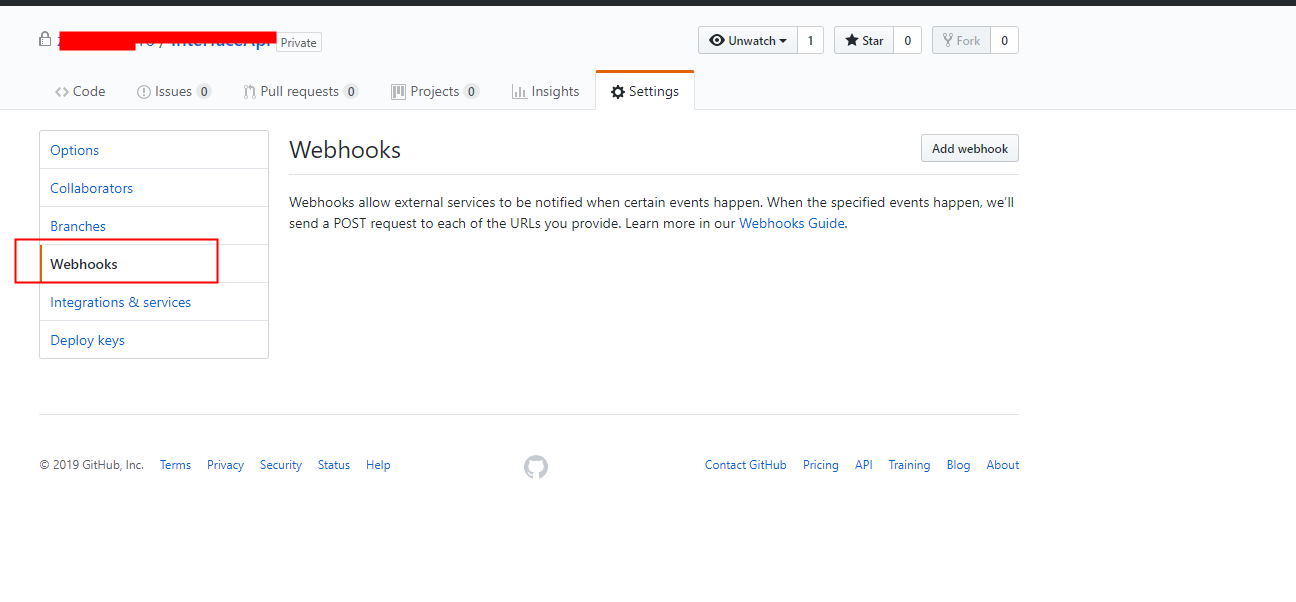The height and width of the screenshot is (602, 1296).
Task: Click the star icon to star this repository
Action: [x=851, y=40]
